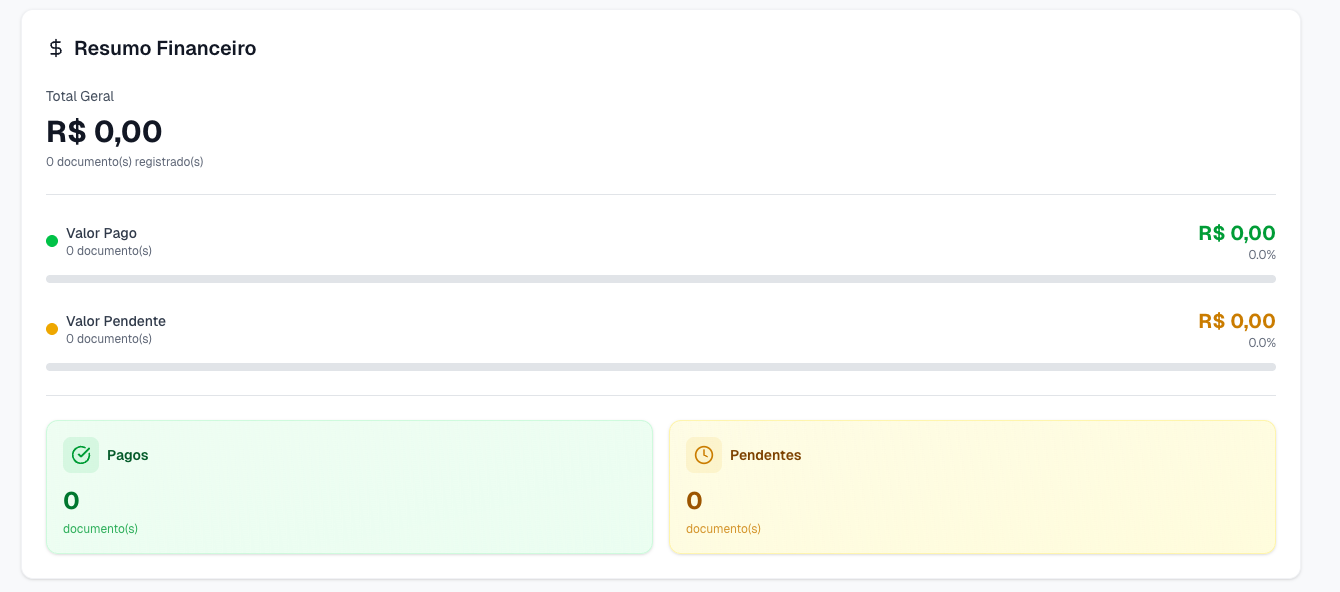Image resolution: width=1340 pixels, height=592 pixels.
Task: Click the Valor Pago label
Action: tap(101, 233)
